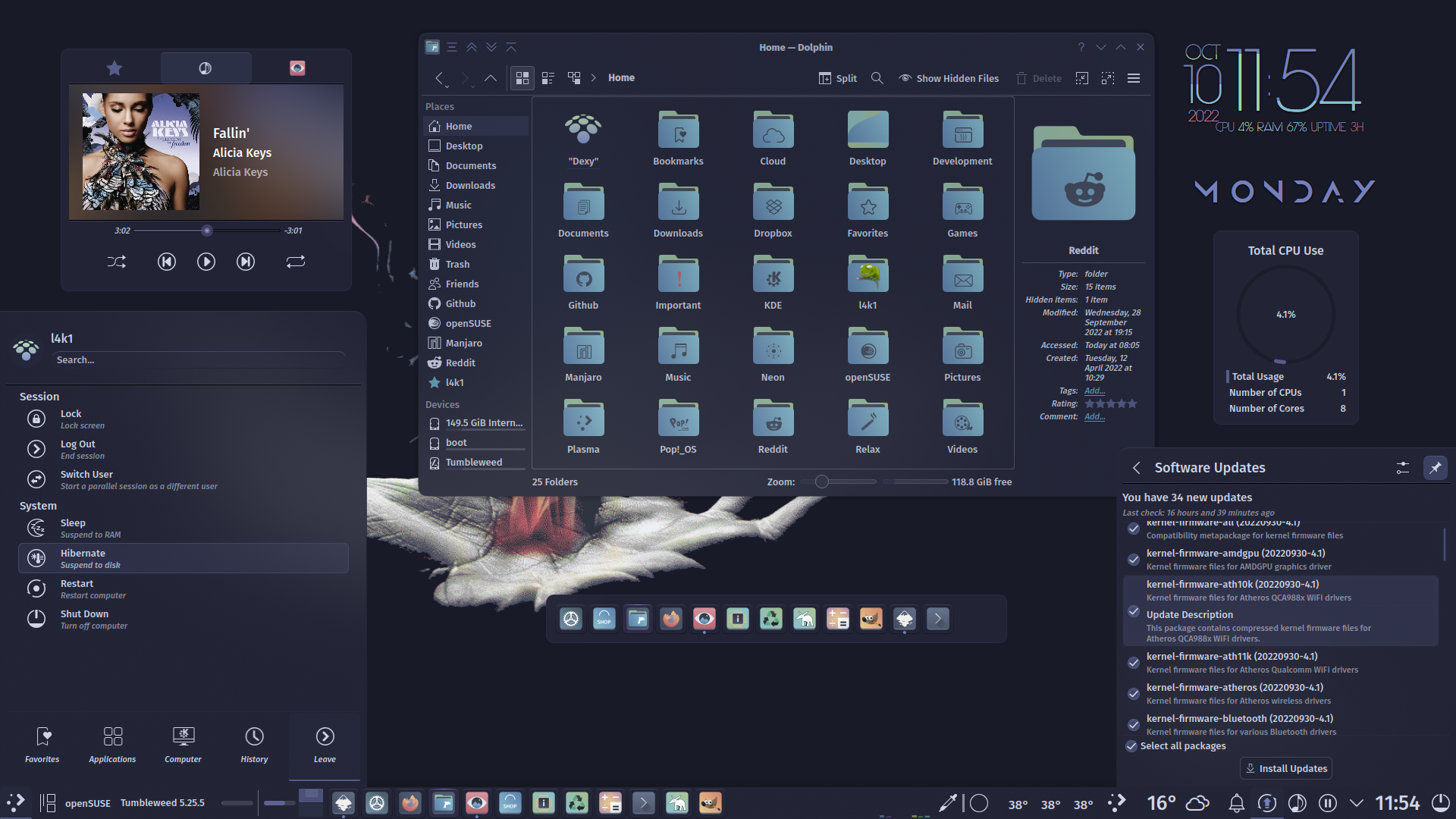Toggle repeat in the media player widget
1456x819 pixels.
click(296, 262)
